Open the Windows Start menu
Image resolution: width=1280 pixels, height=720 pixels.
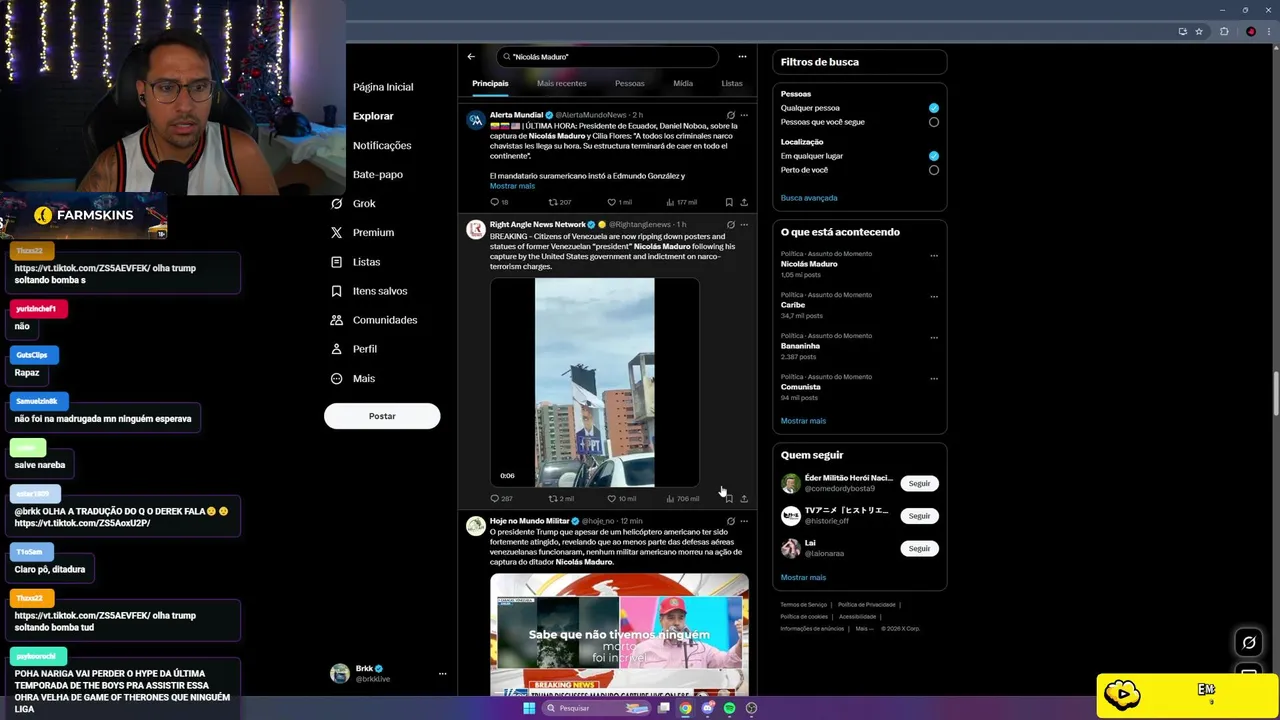point(529,708)
